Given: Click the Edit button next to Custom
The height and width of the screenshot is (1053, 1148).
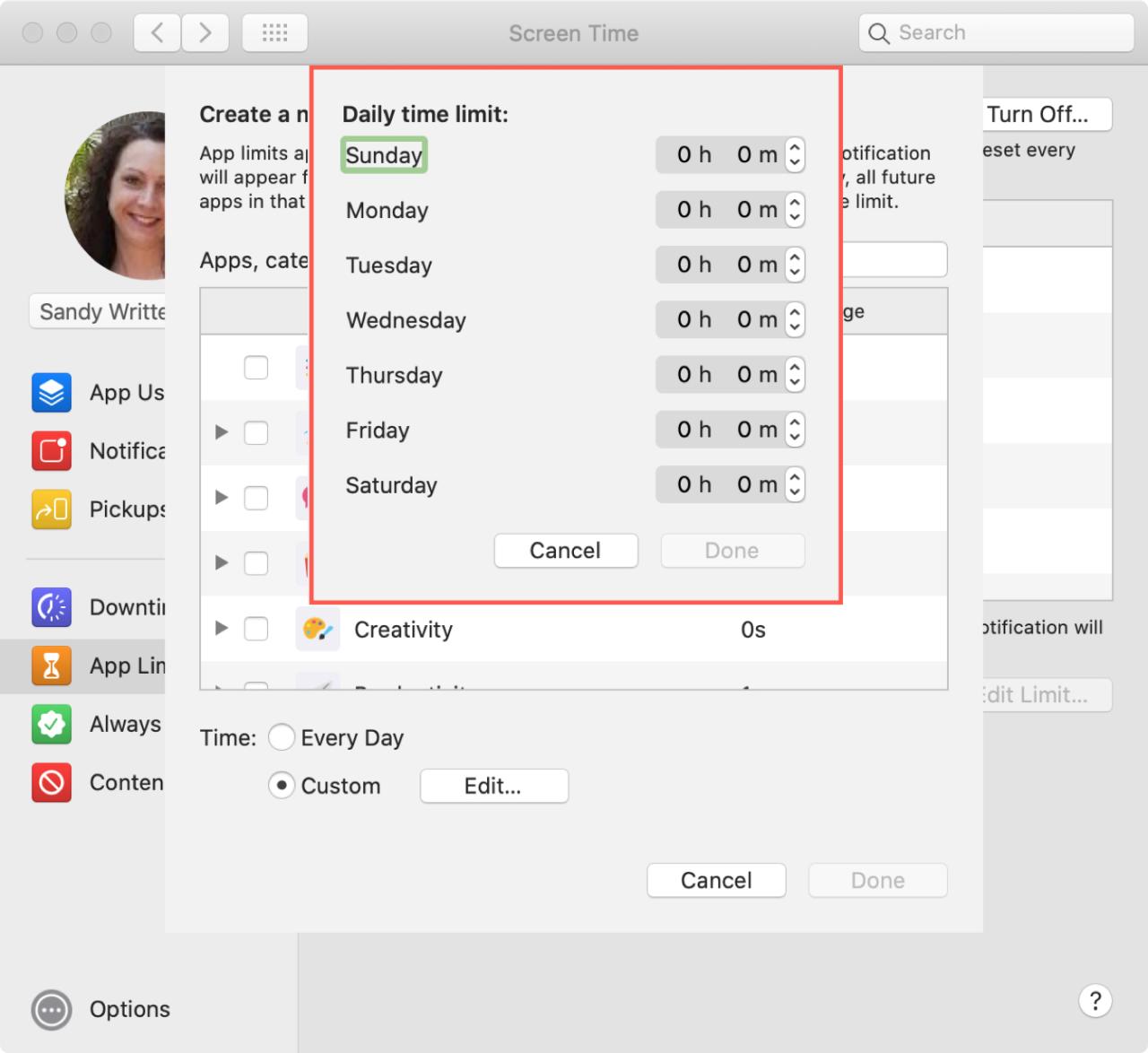Looking at the screenshot, I should coord(493,786).
